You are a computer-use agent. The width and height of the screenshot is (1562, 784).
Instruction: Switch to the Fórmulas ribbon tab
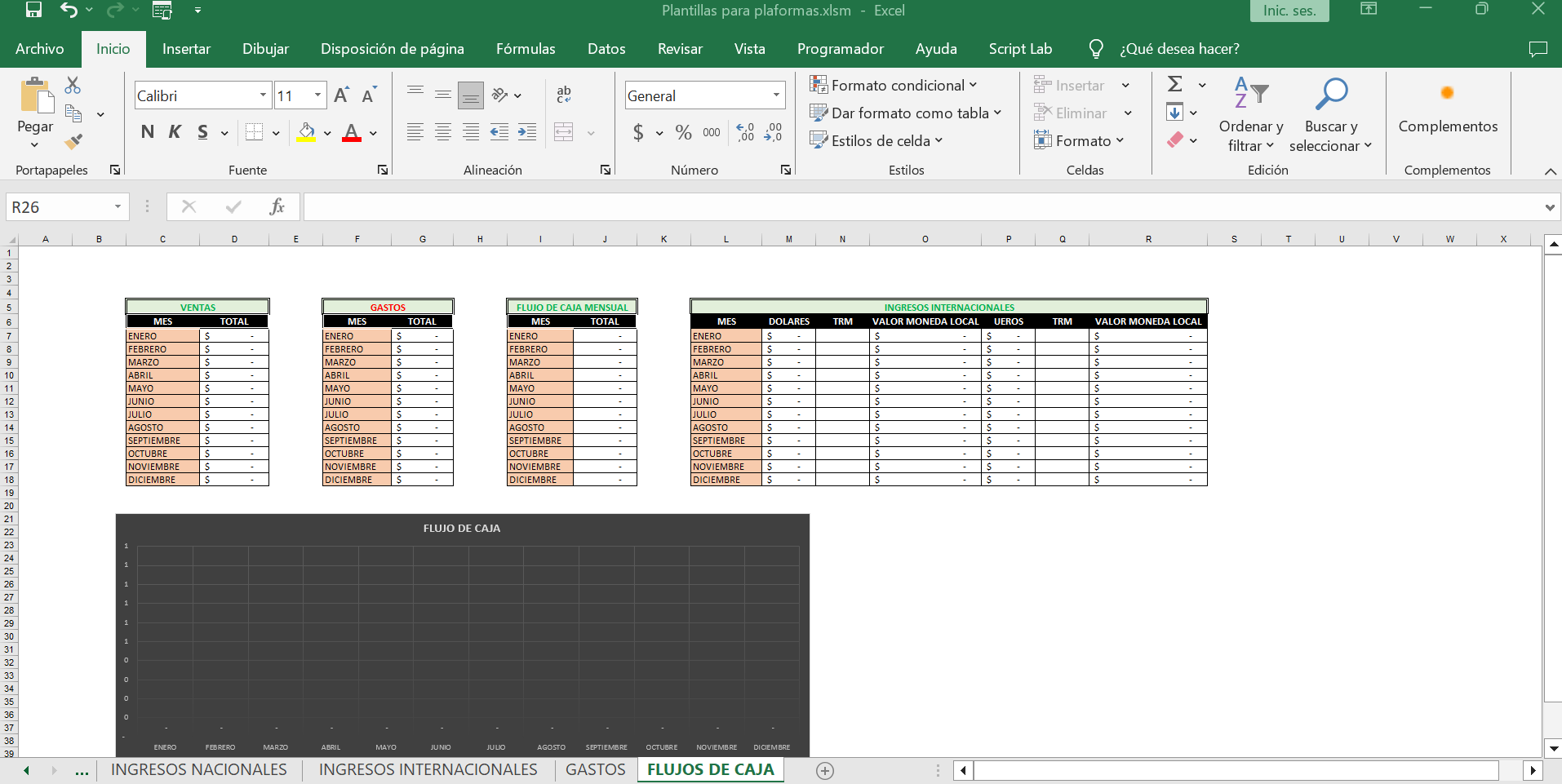526,49
